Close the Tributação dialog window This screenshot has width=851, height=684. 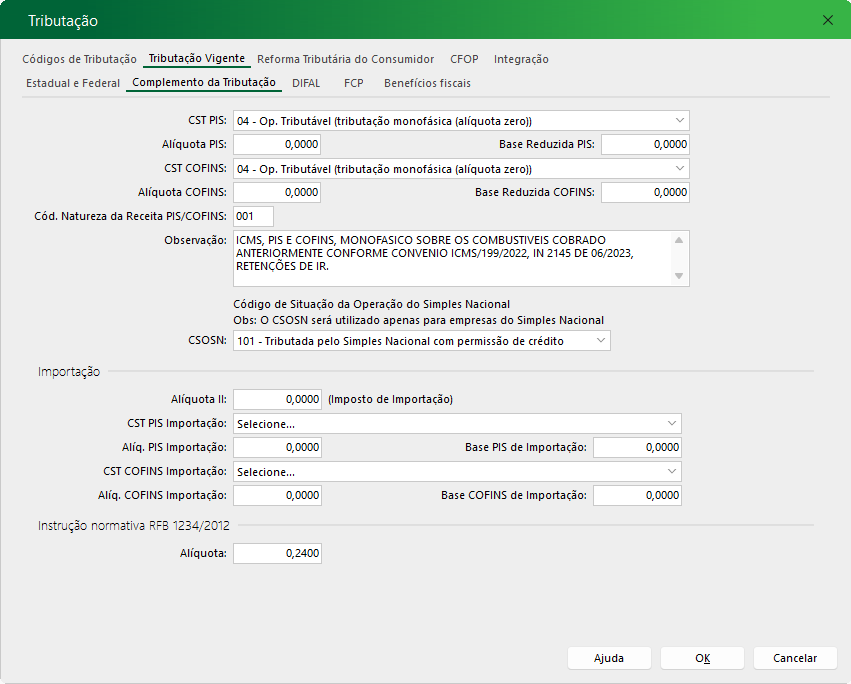pyautogui.click(x=827, y=20)
